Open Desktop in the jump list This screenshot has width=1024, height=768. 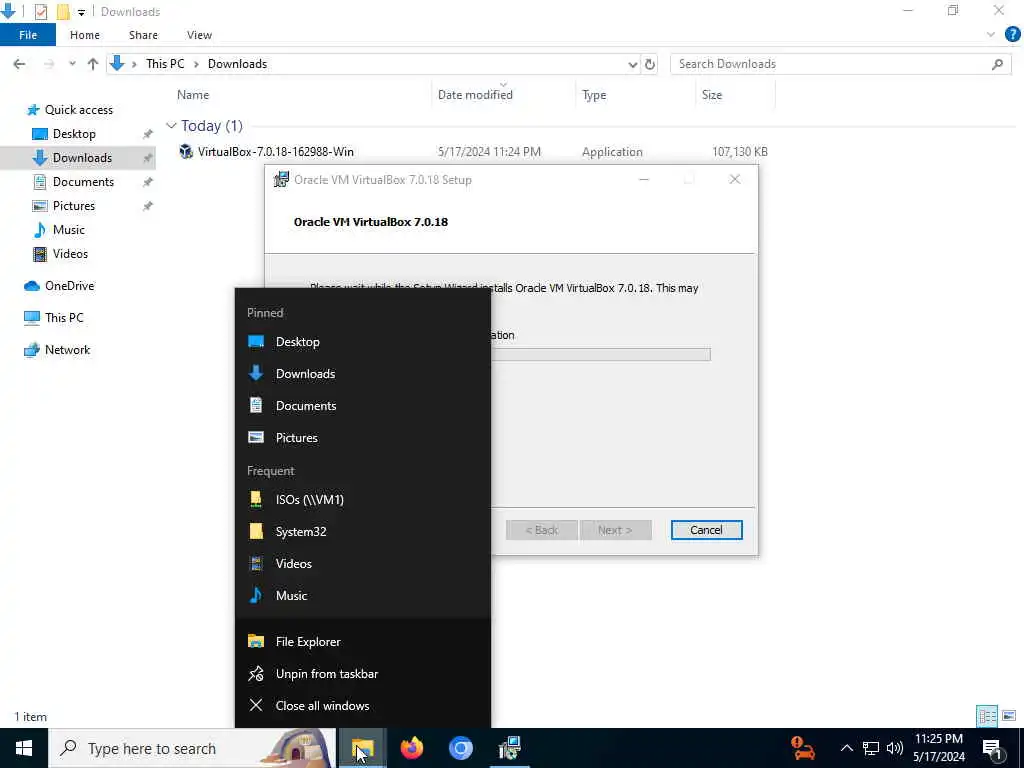coord(362,342)
